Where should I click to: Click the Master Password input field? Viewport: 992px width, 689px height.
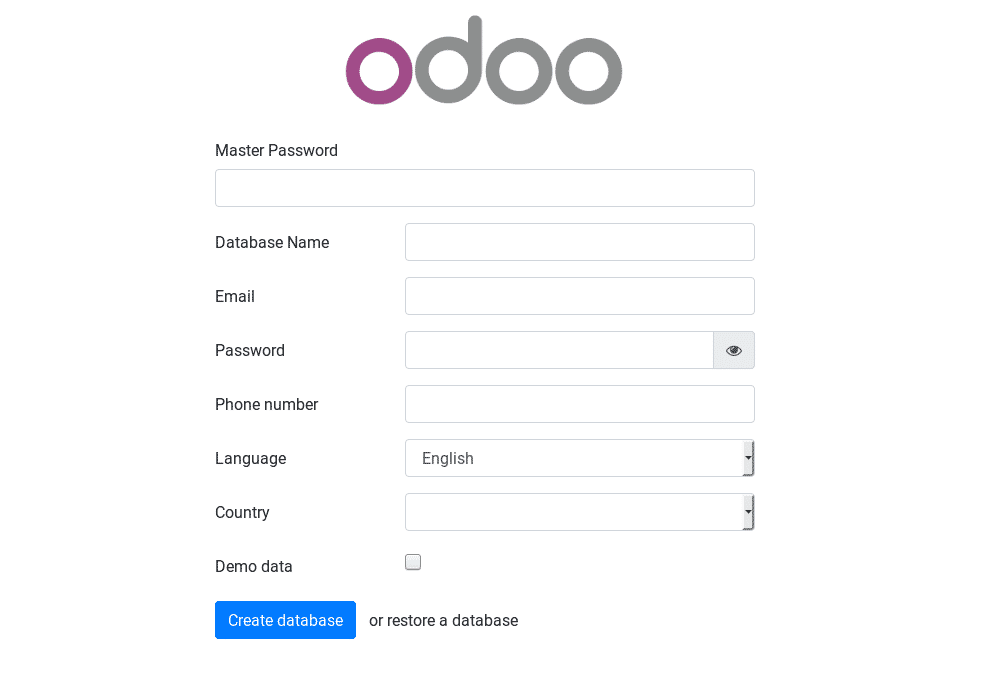(x=485, y=187)
